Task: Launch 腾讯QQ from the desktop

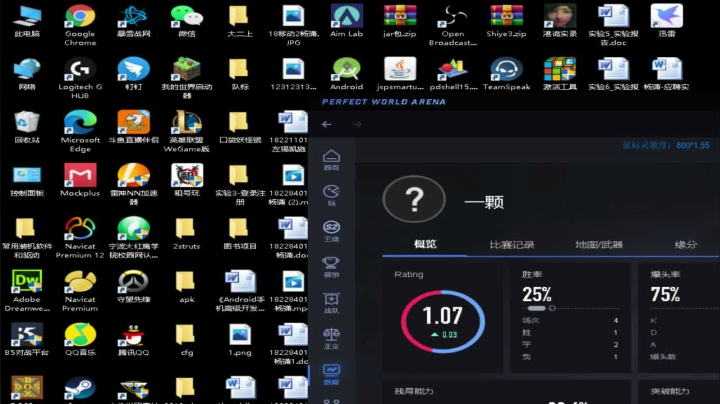Action: 134,340
